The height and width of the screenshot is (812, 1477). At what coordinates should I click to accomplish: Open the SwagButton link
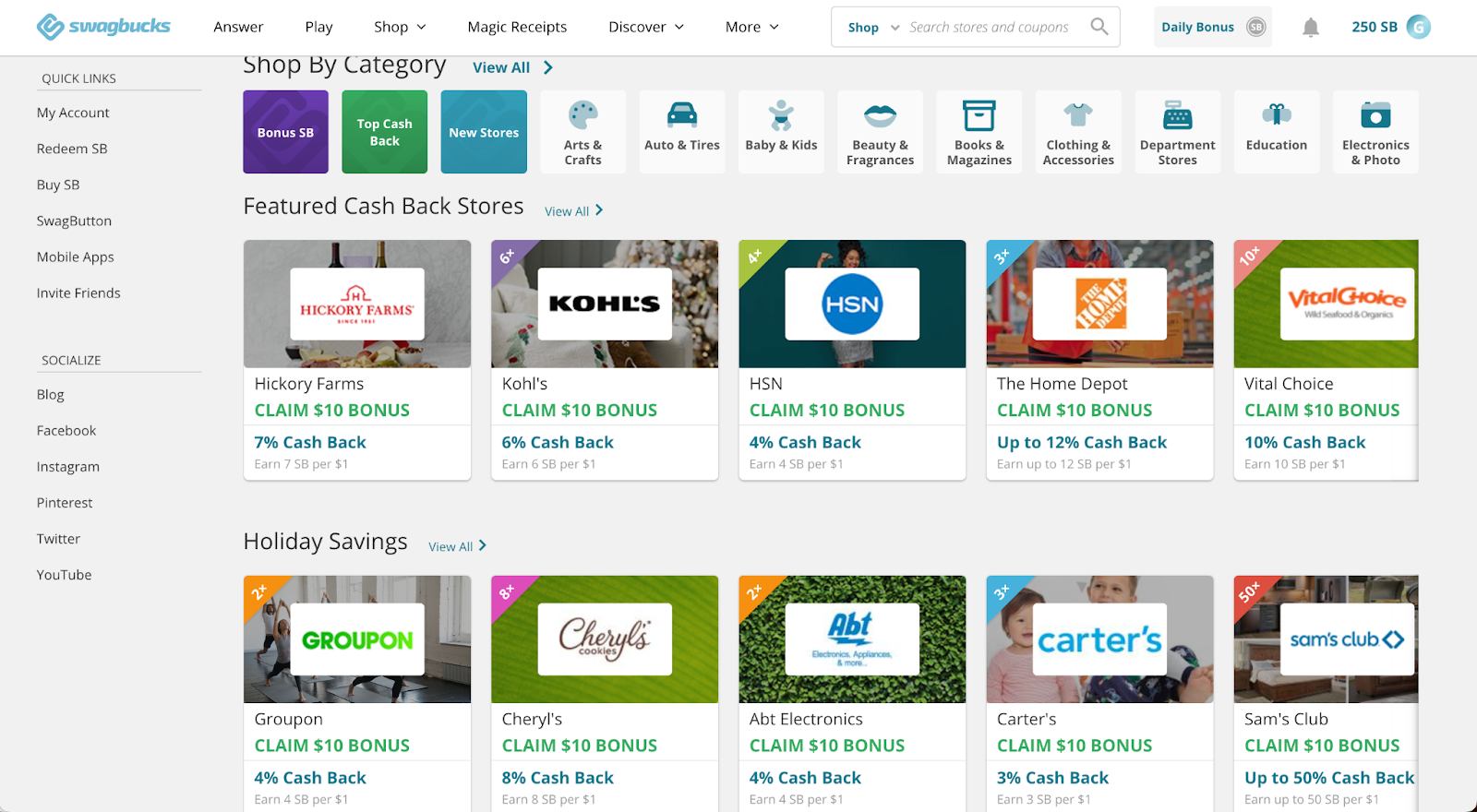tap(74, 221)
